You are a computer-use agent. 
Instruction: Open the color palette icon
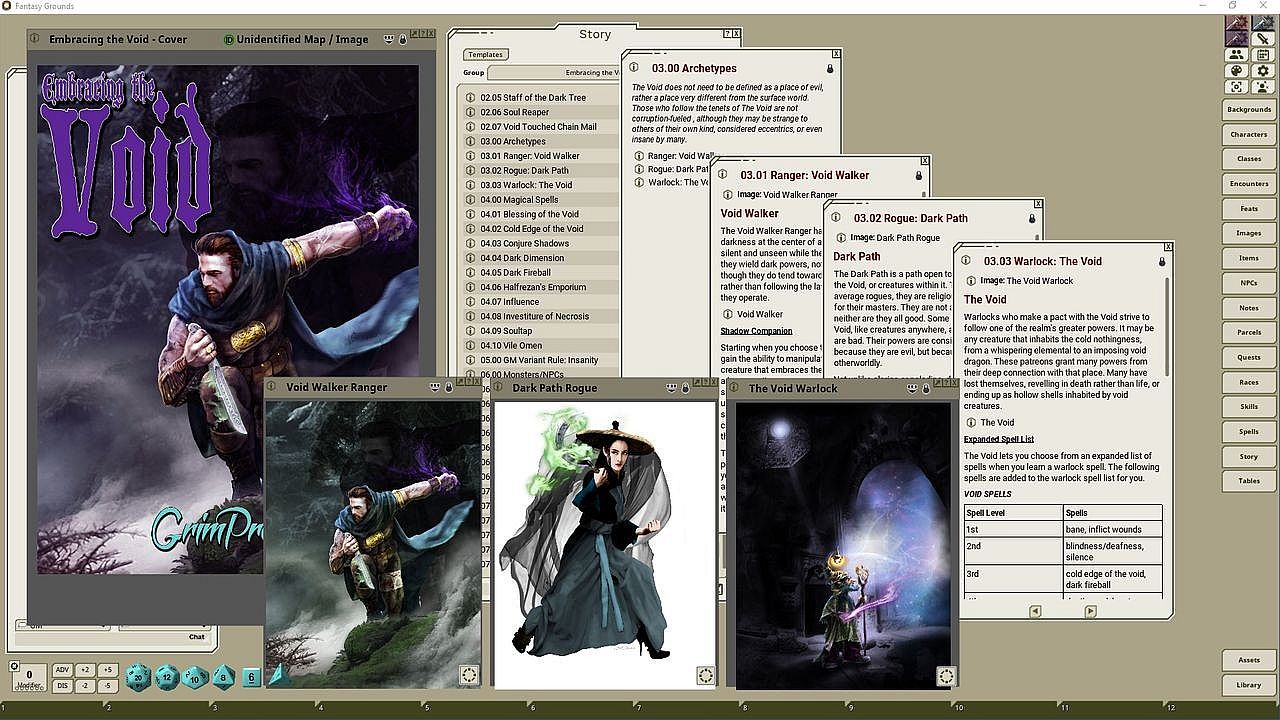click(1236, 71)
